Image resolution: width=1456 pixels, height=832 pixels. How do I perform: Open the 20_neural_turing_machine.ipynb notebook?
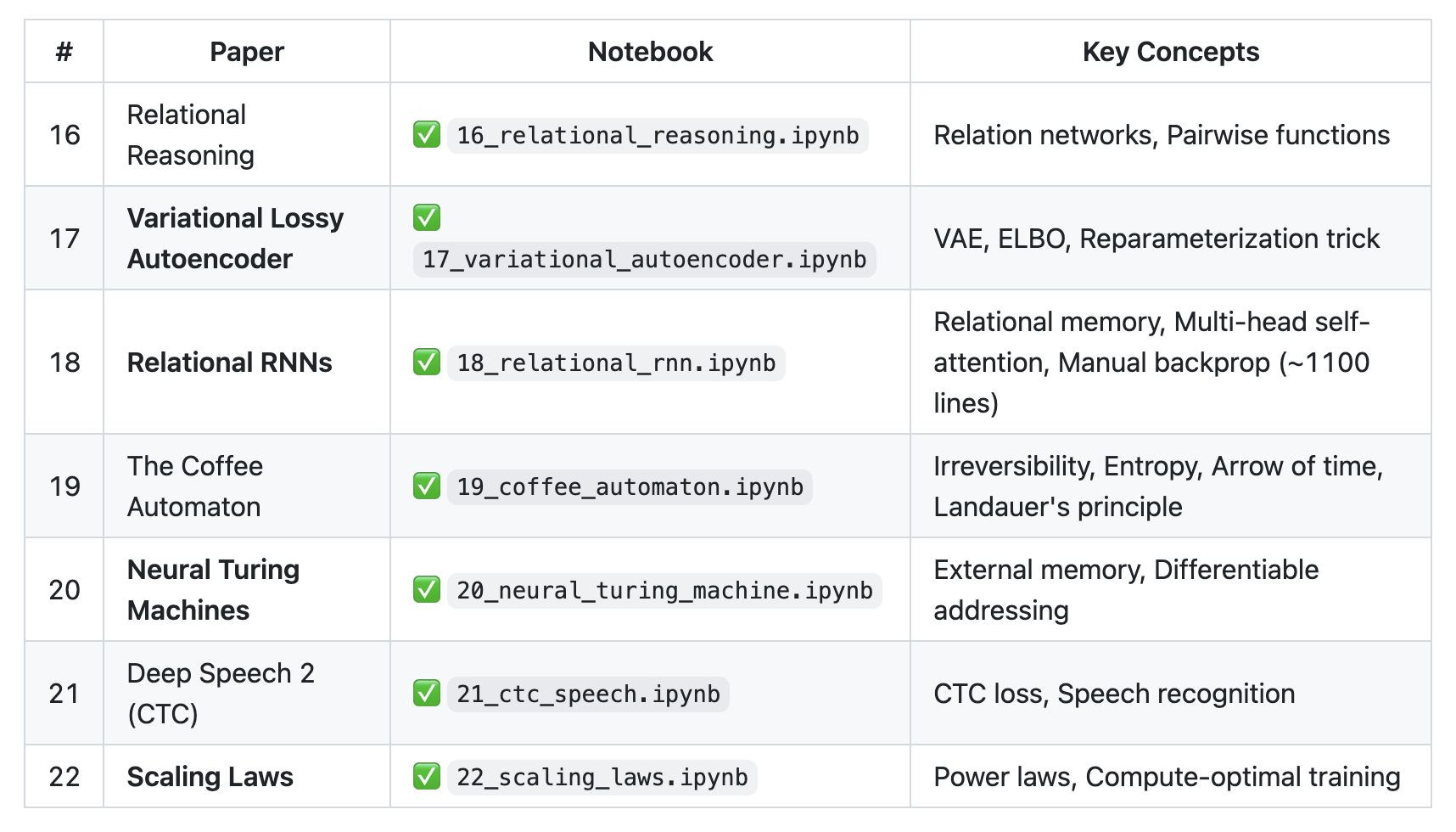(664, 591)
